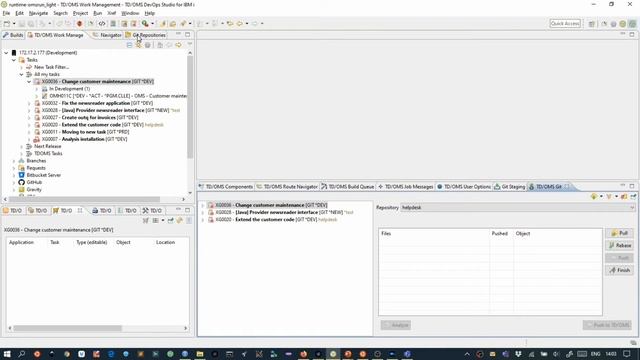
Task: Click the Location column header
Action: [165, 242]
